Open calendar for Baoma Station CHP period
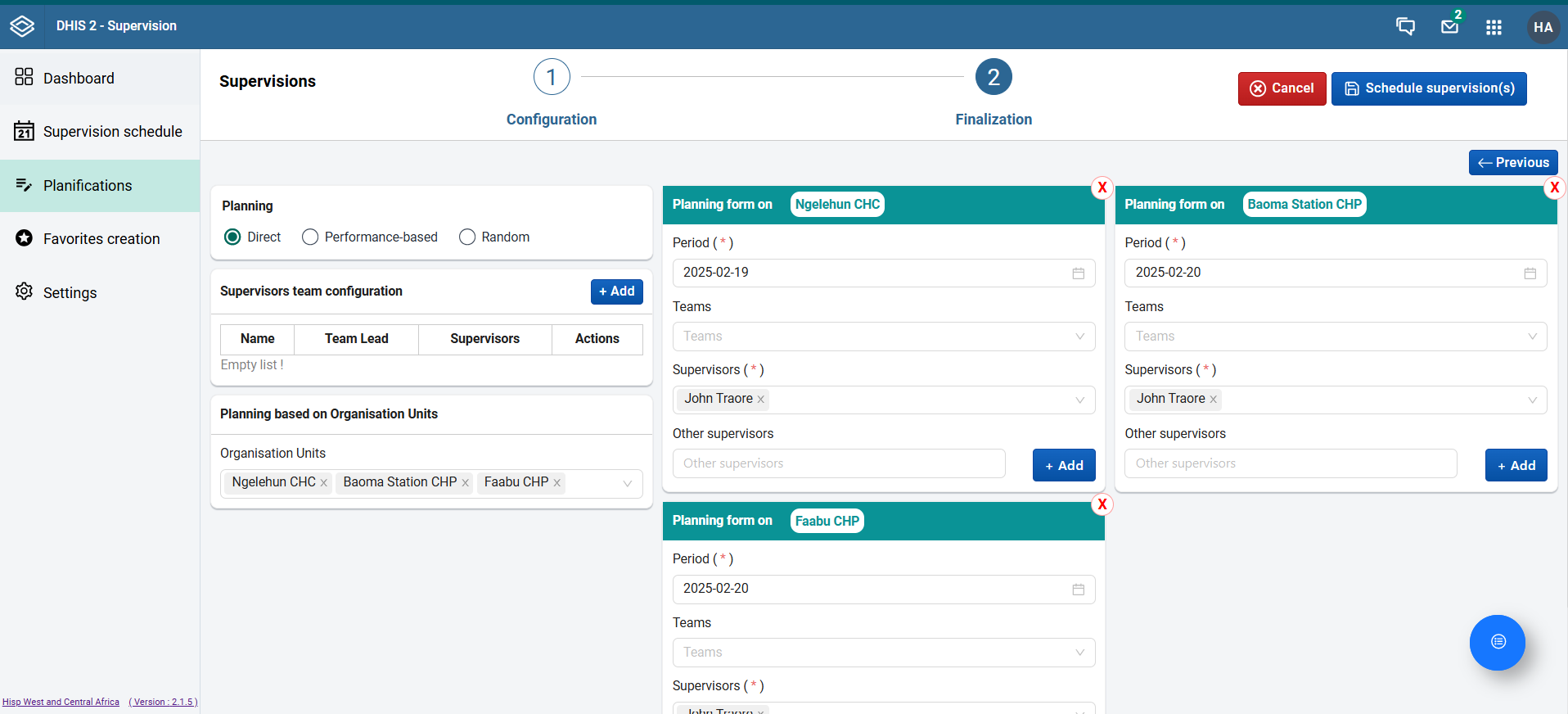The height and width of the screenshot is (714, 1568). point(1530,273)
